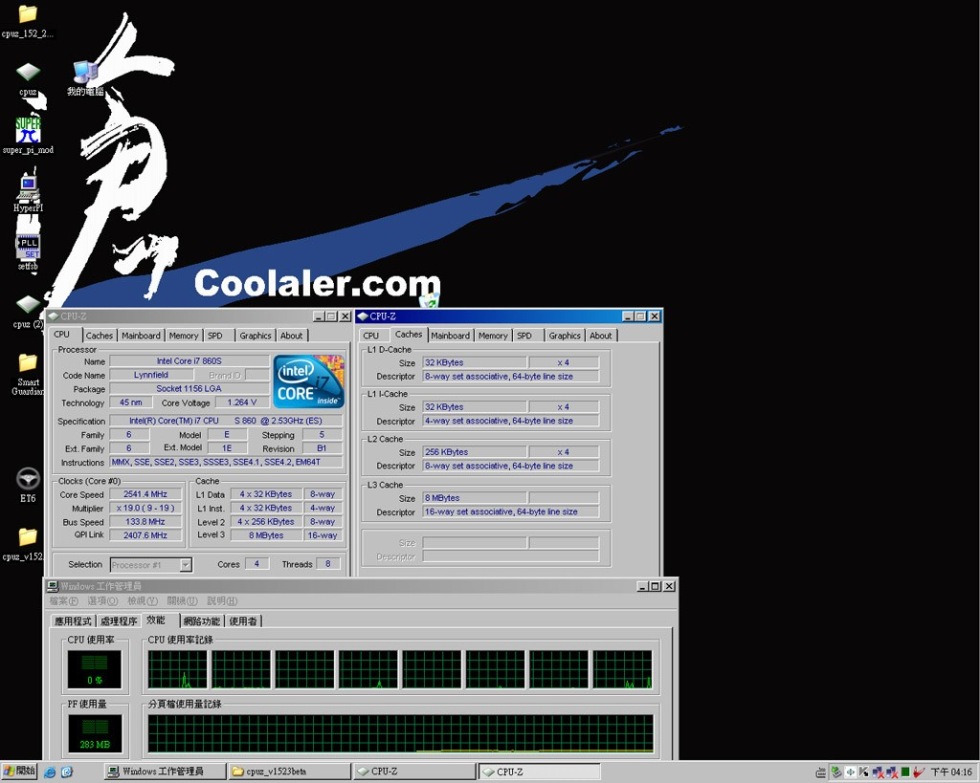Click the red hand tray icon
Image resolution: width=980 pixels, height=783 pixels.
coord(919,773)
